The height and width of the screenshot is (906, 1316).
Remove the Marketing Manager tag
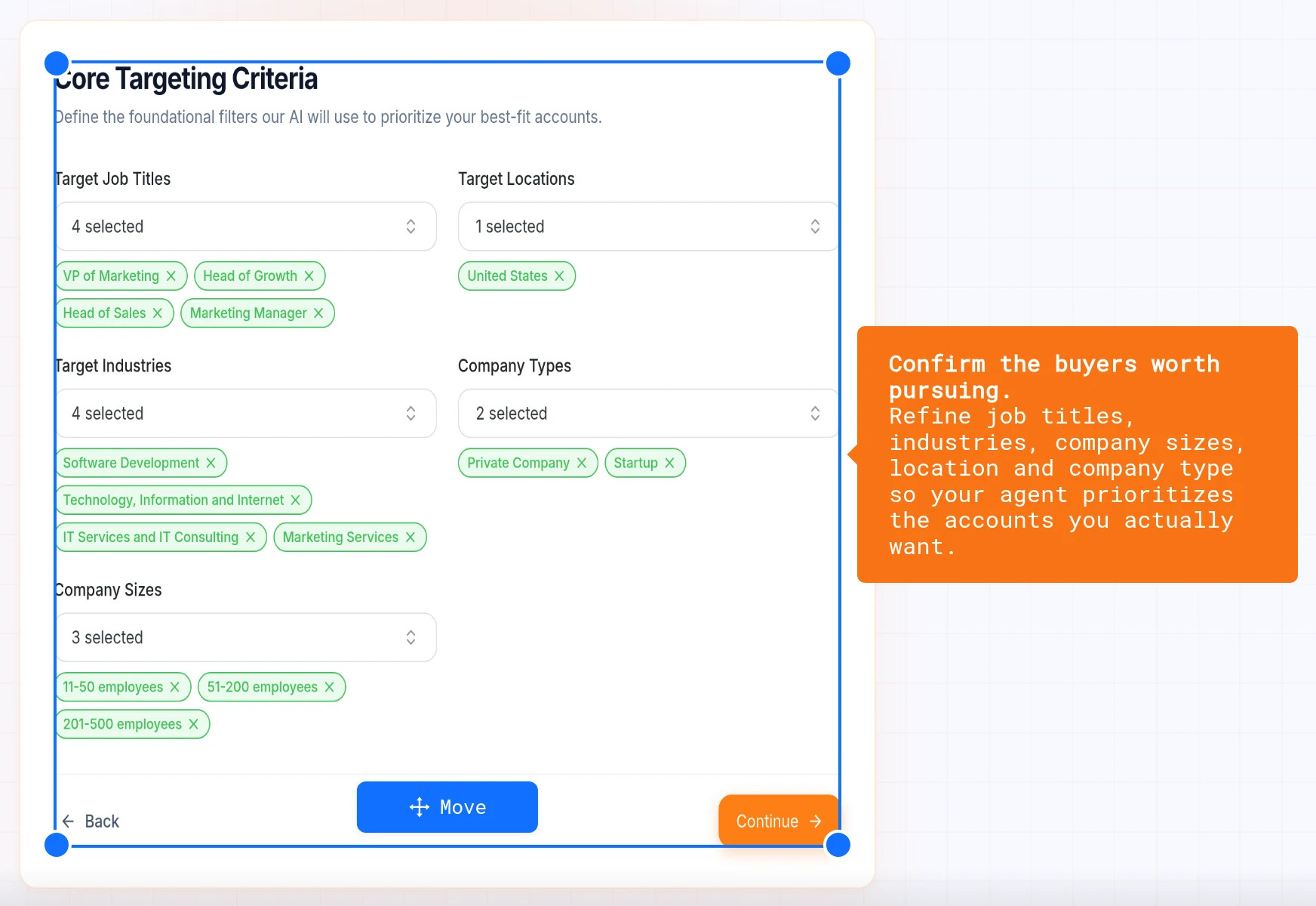(x=318, y=313)
